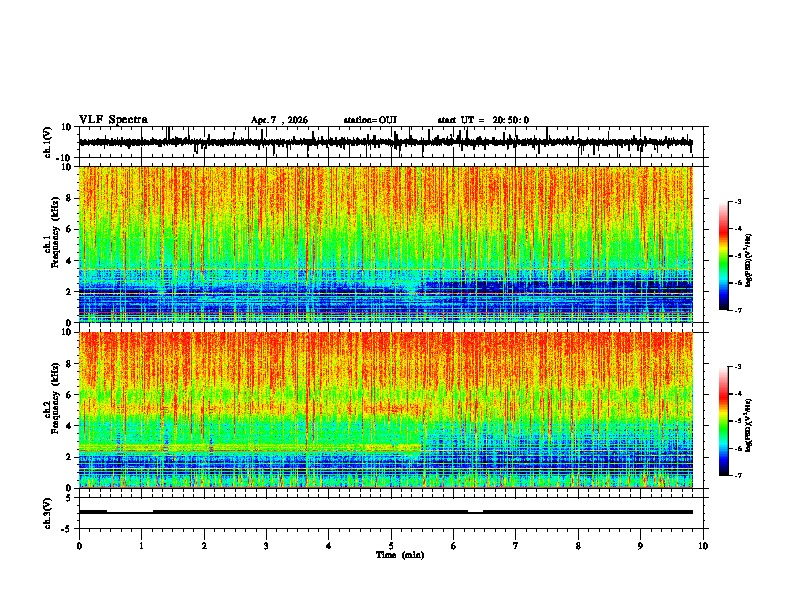The width and height of the screenshot is (792, 612).
Task: Click the ch.1 spectrogram image
Action: [385, 244]
